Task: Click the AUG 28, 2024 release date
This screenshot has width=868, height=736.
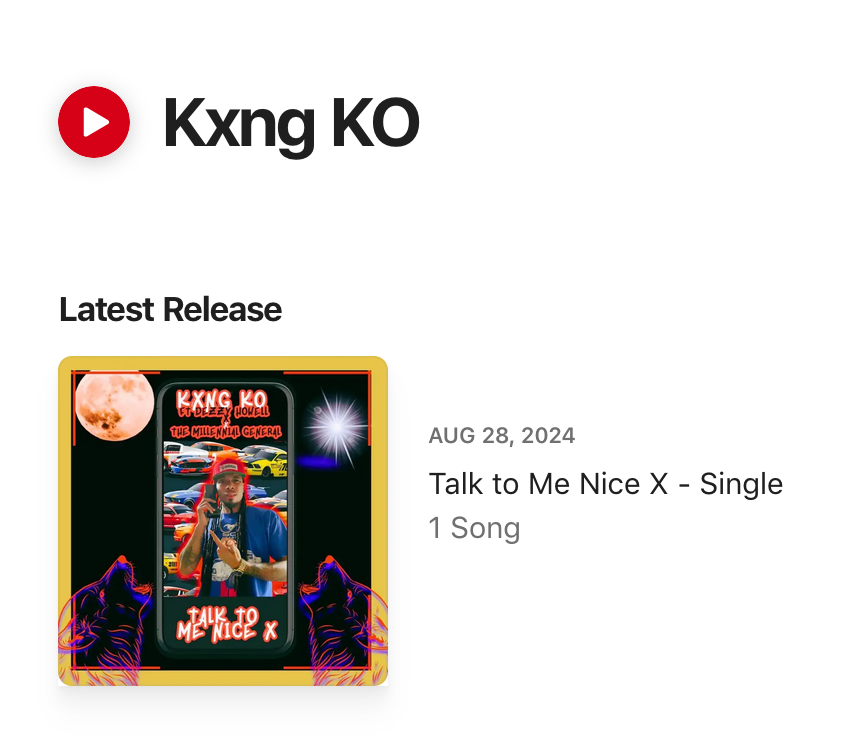Action: (502, 436)
